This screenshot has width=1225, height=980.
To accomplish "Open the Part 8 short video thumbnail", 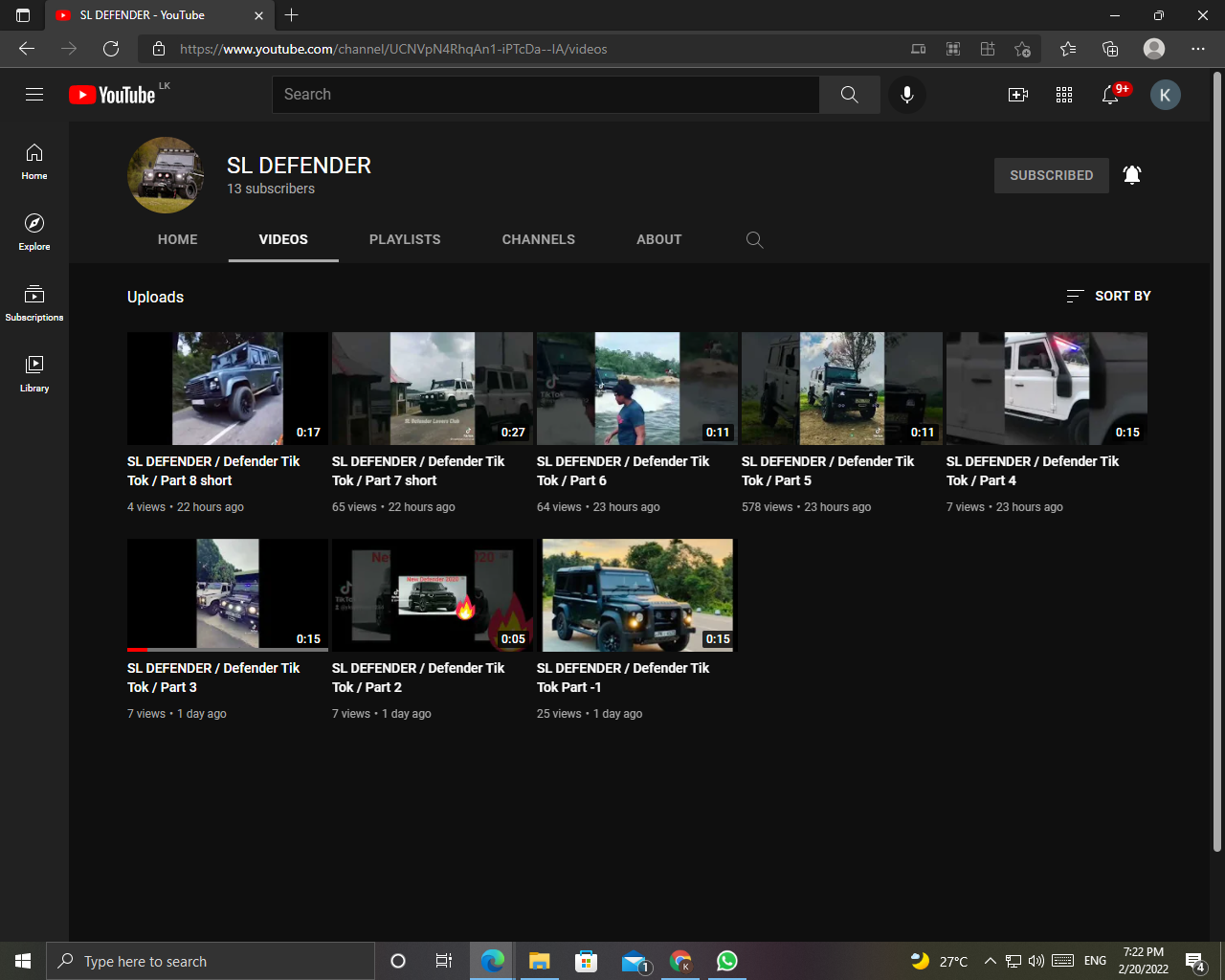I will (x=228, y=389).
